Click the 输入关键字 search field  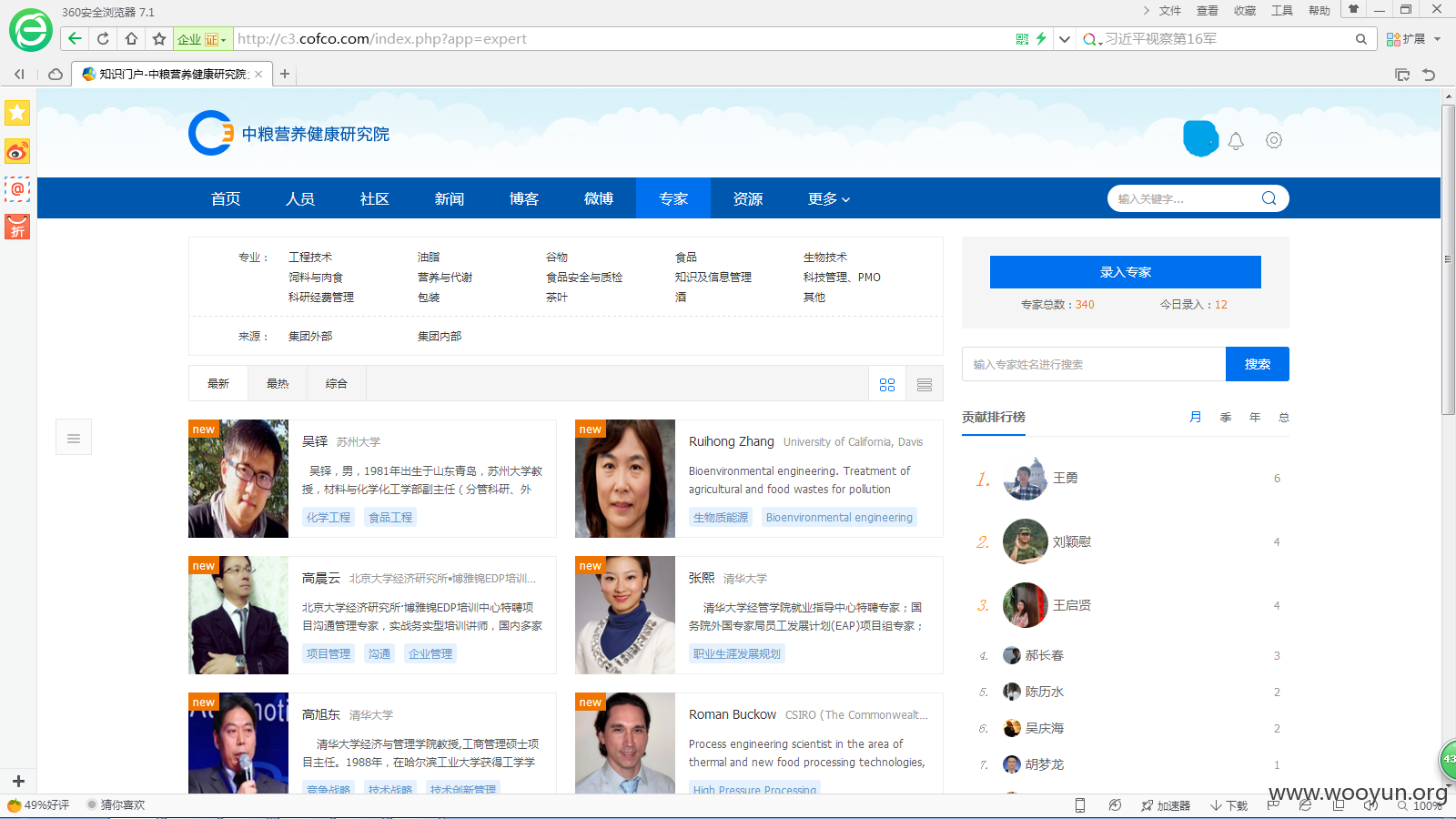click(x=1183, y=198)
